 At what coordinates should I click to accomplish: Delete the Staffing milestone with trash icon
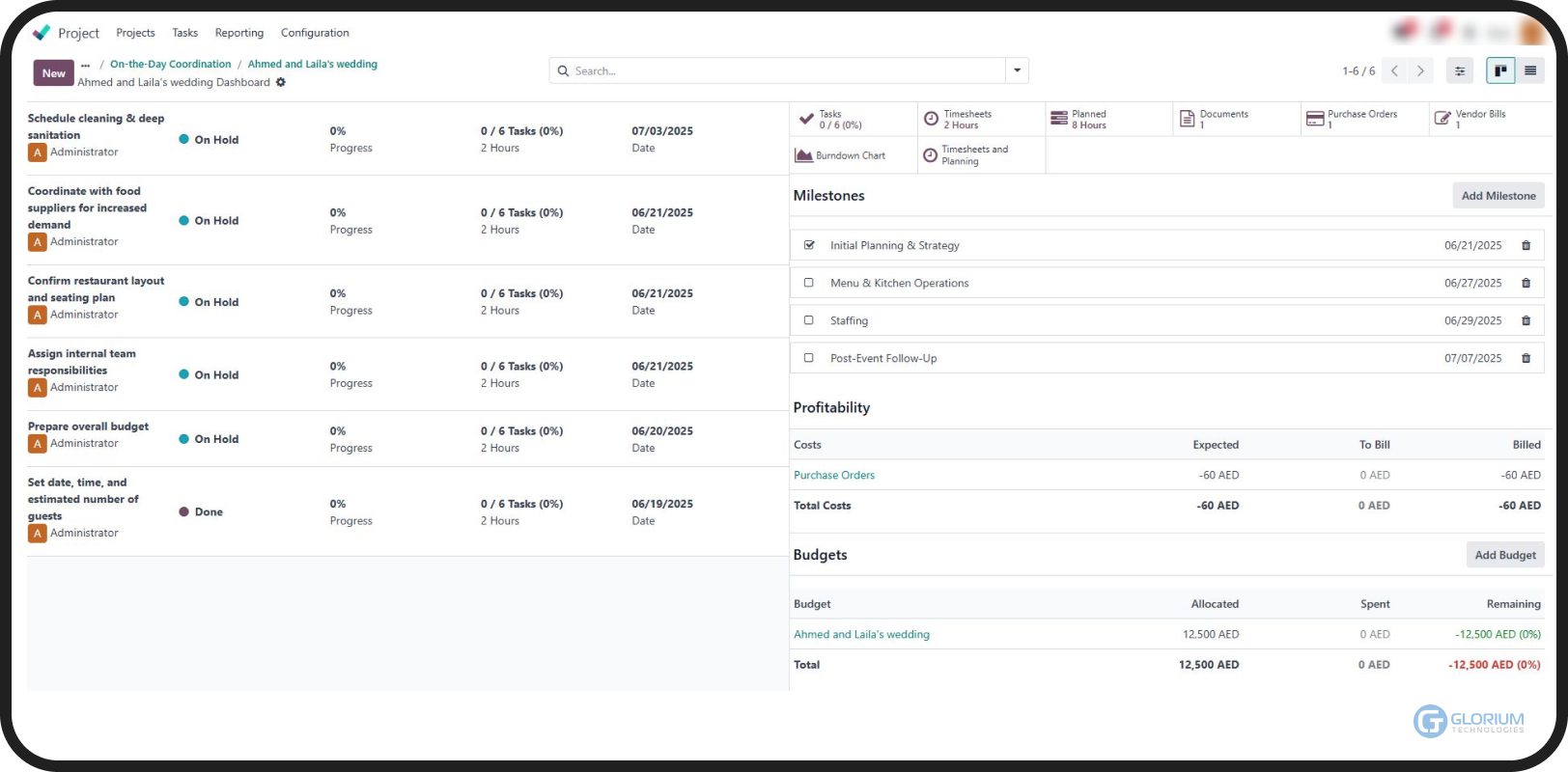(x=1526, y=320)
